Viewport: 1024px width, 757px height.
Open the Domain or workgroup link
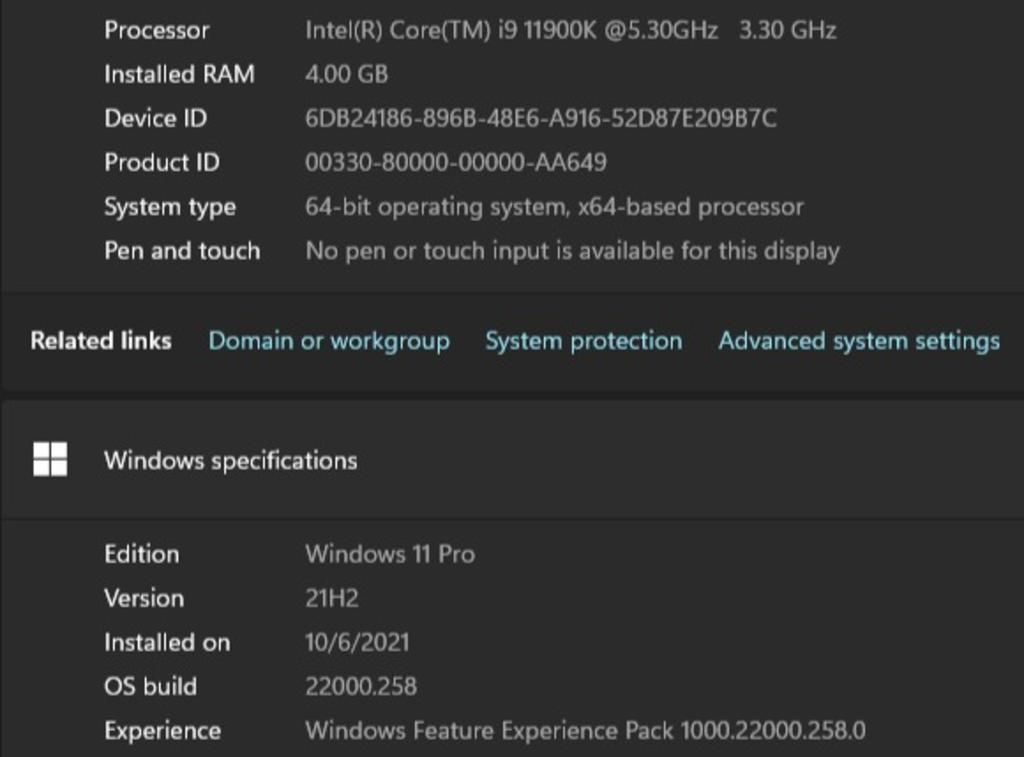tap(328, 341)
